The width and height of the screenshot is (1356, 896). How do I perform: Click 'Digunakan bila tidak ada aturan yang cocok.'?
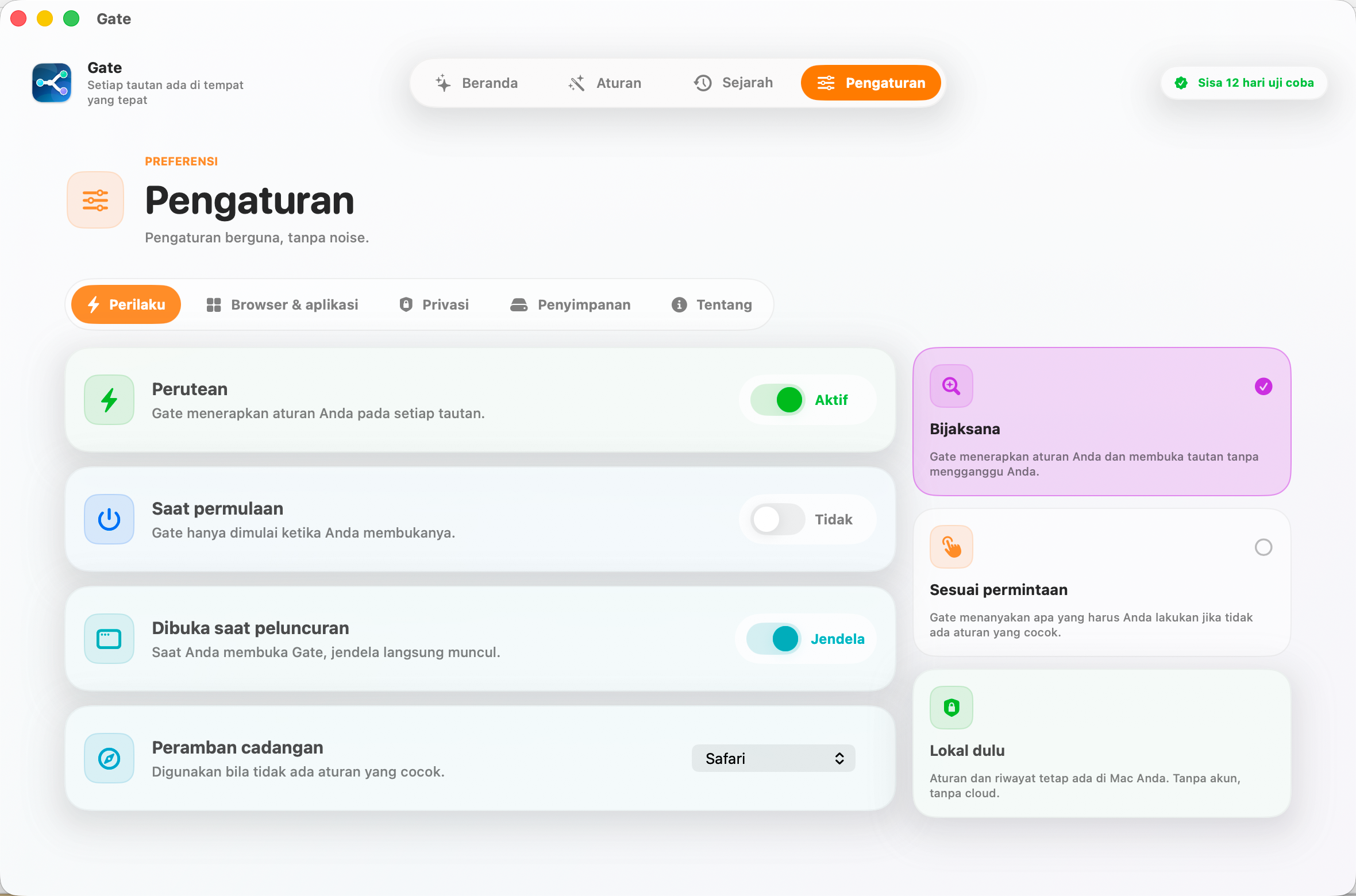[298, 772]
